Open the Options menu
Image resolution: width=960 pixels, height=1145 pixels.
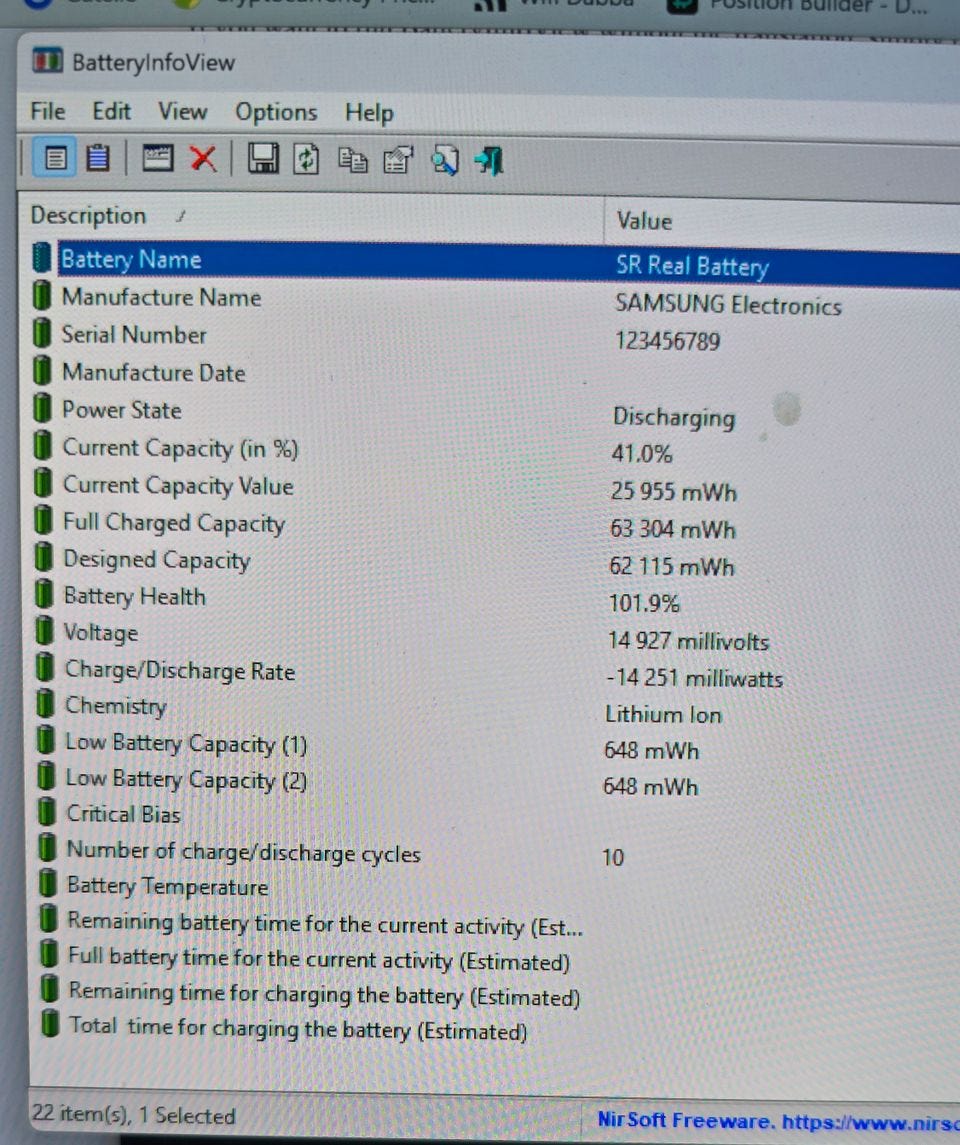[276, 112]
